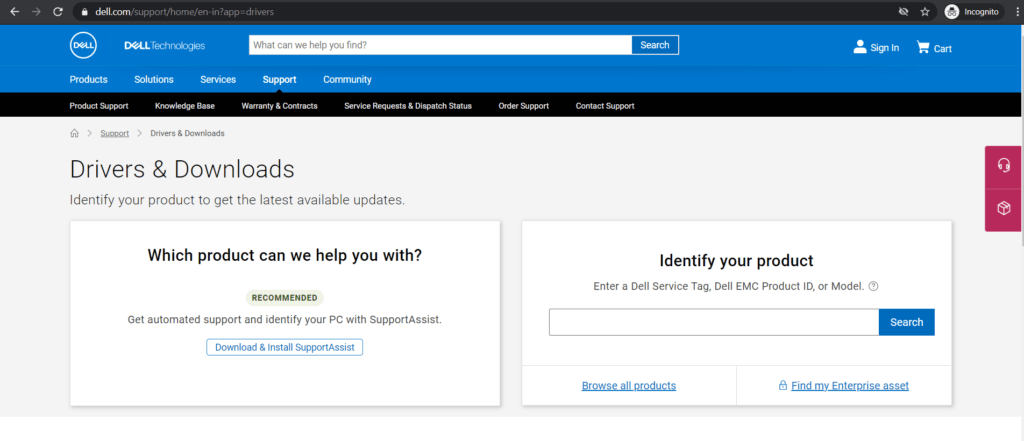Open the headset contact support side button
This screenshot has height=441, width=1024.
pyautogui.click(x=1004, y=166)
